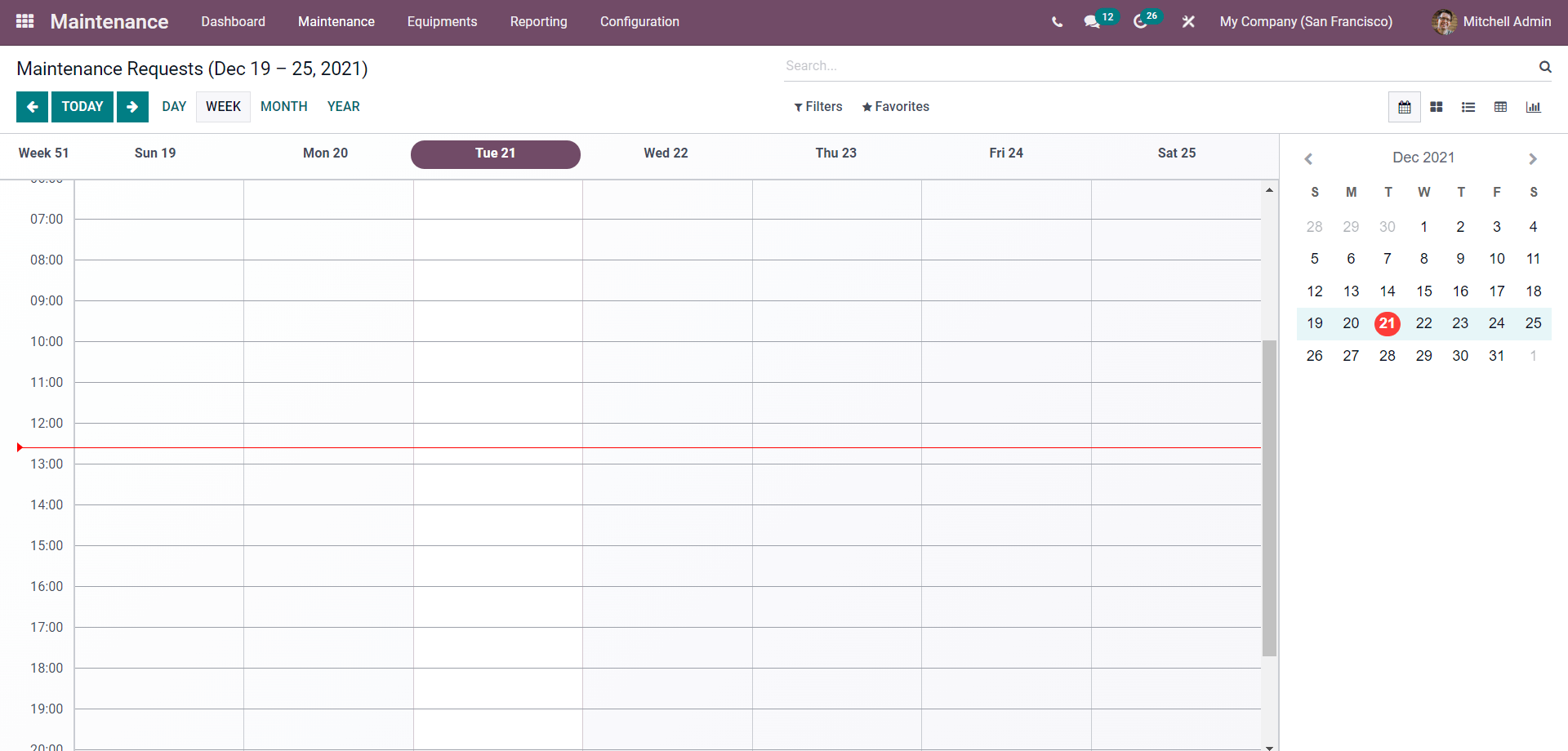Select the calendar view icon
Screen dimensions: 1568x751
1405,107
